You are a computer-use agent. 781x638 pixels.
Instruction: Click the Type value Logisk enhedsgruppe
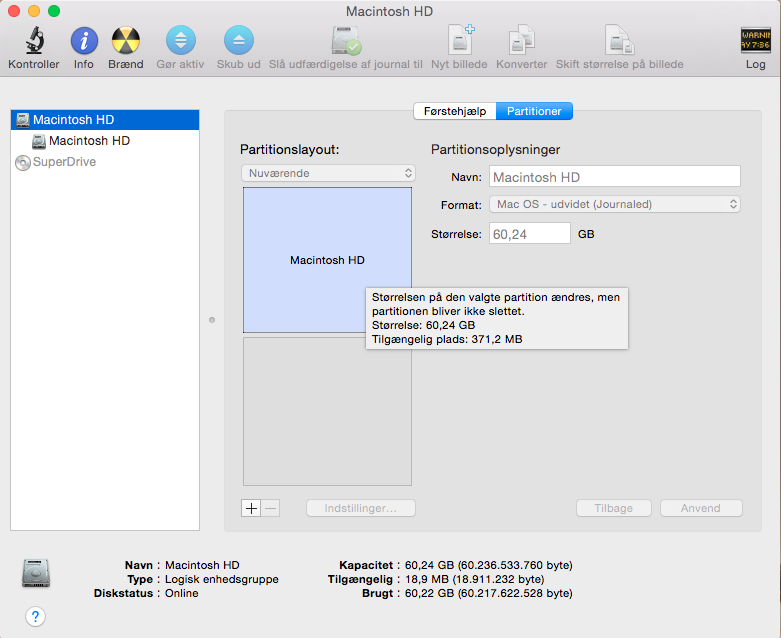[222, 579]
